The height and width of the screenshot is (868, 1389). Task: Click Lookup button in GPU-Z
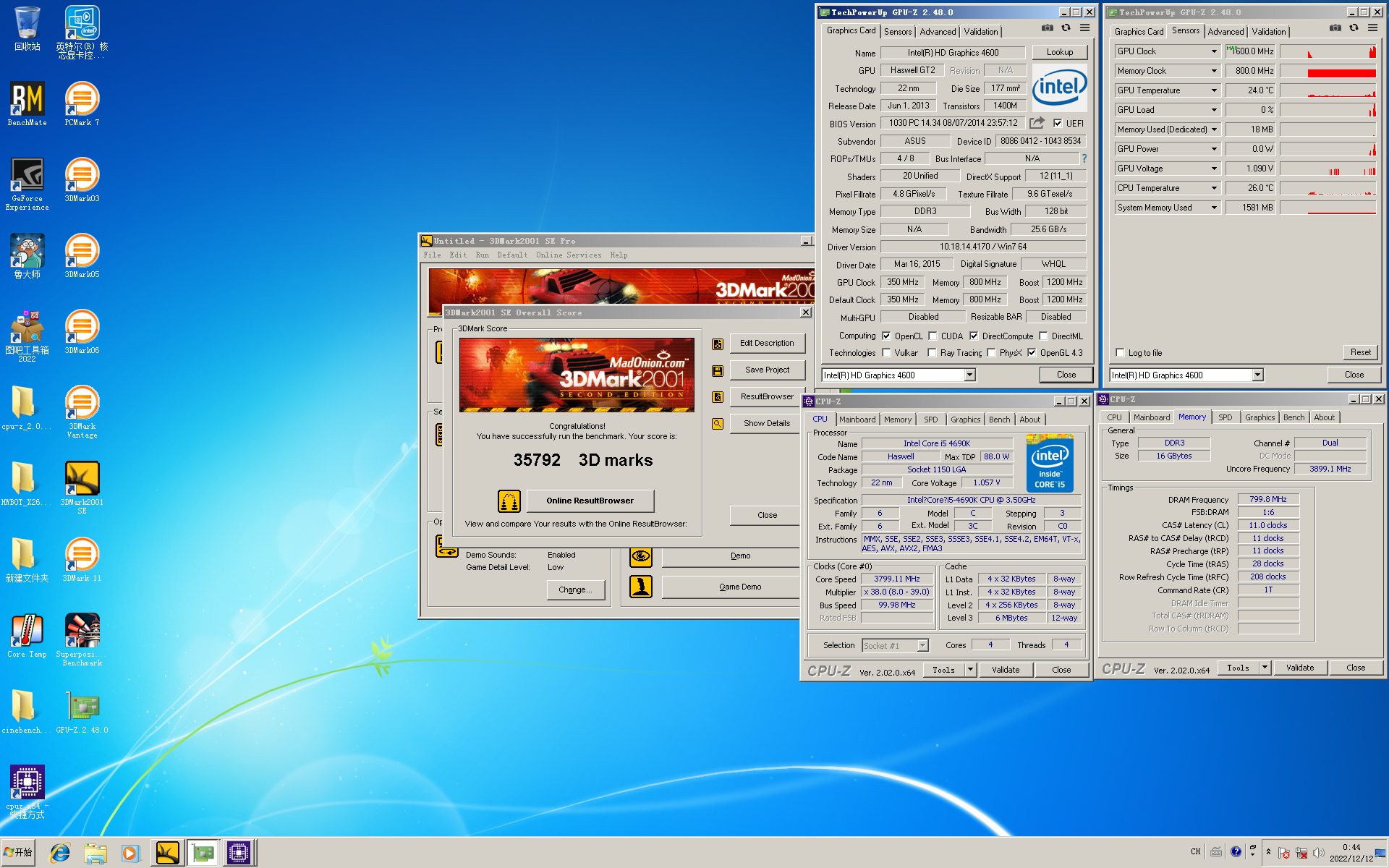[1059, 52]
